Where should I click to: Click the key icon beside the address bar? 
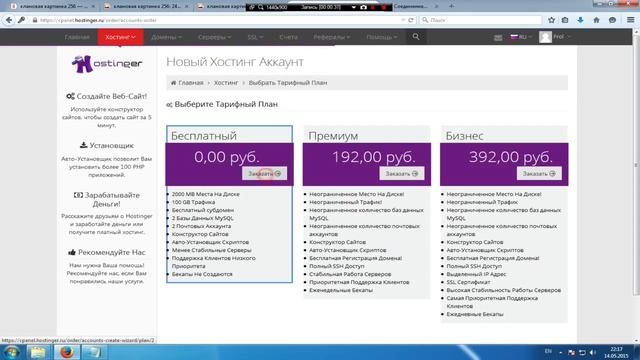point(22,20)
